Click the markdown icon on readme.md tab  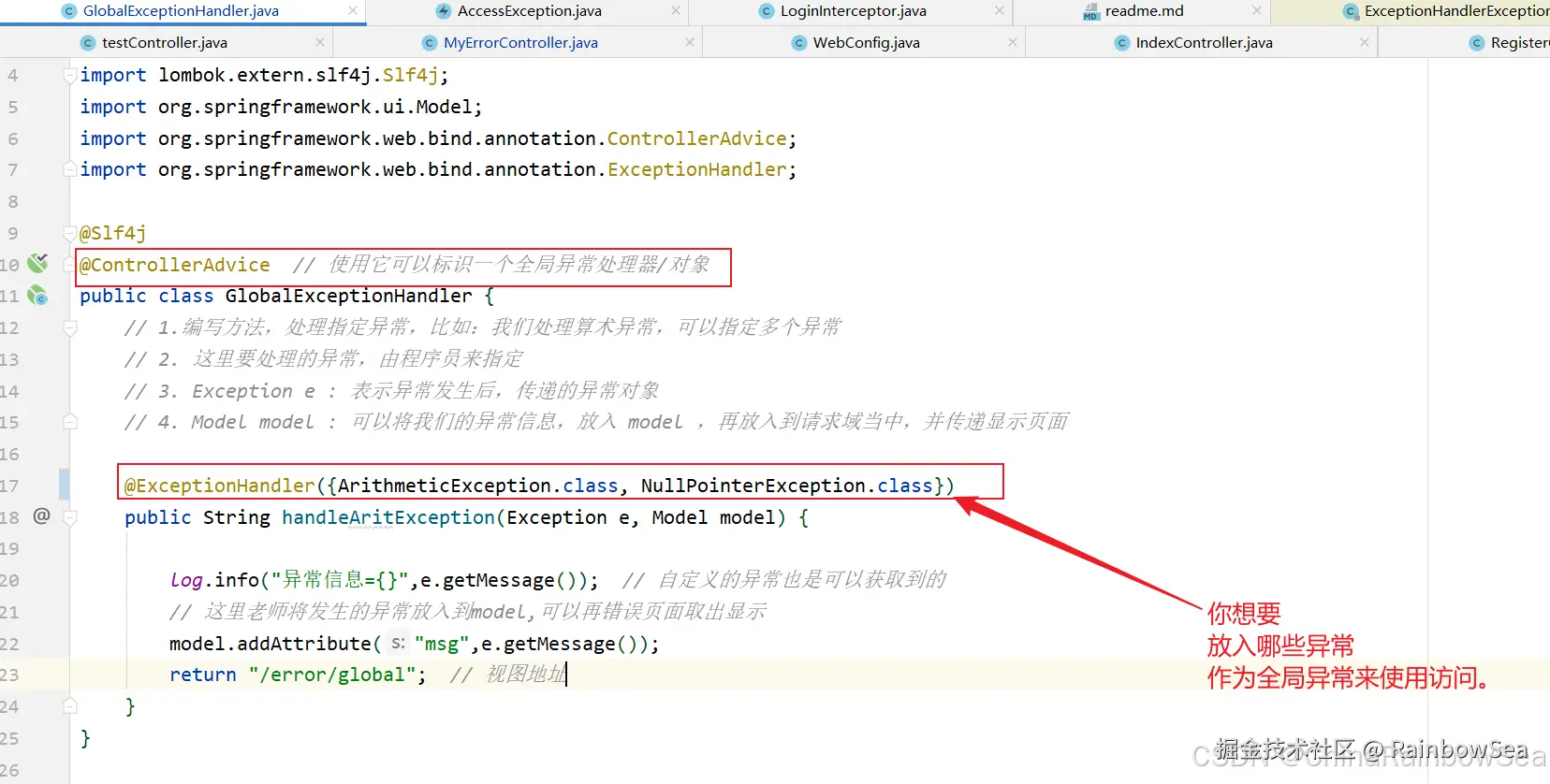click(1090, 11)
